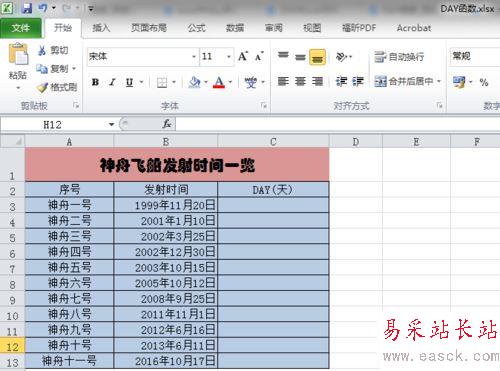The width and height of the screenshot is (500, 371).
Task: Customize the quick access toolbar dropdown
Action: tap(91, 8)
